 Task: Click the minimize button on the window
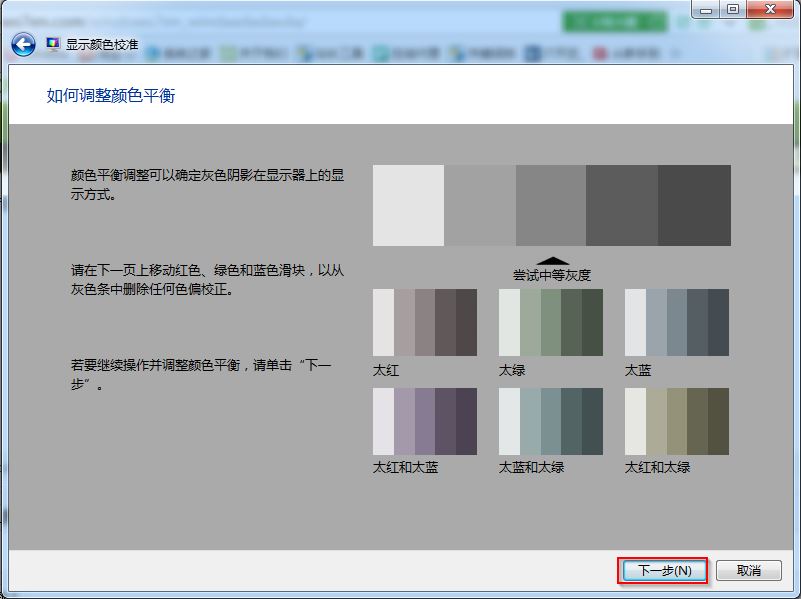(708, 10)
